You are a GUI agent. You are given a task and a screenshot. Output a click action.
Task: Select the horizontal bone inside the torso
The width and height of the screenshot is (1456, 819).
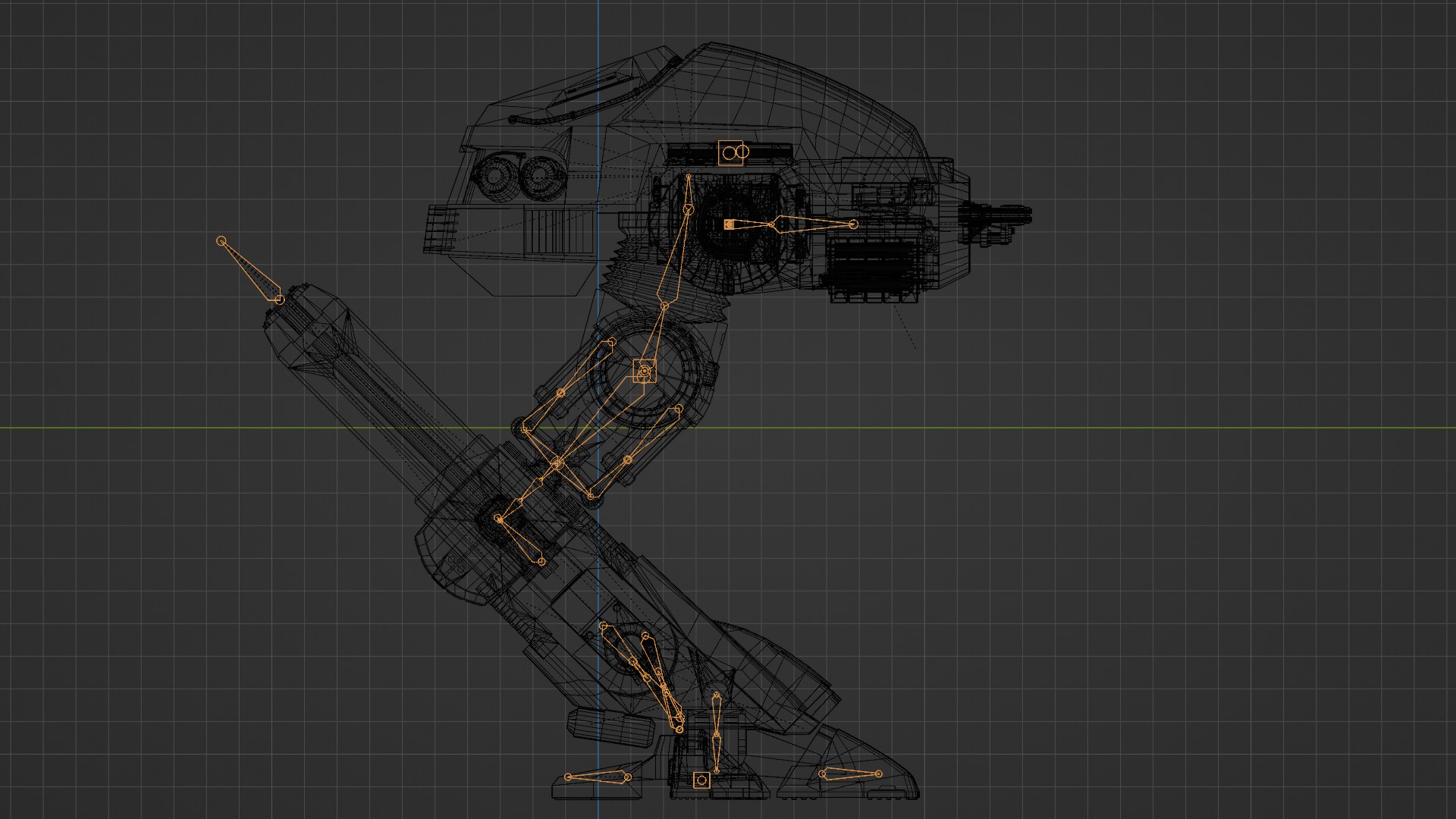[811, 224]
